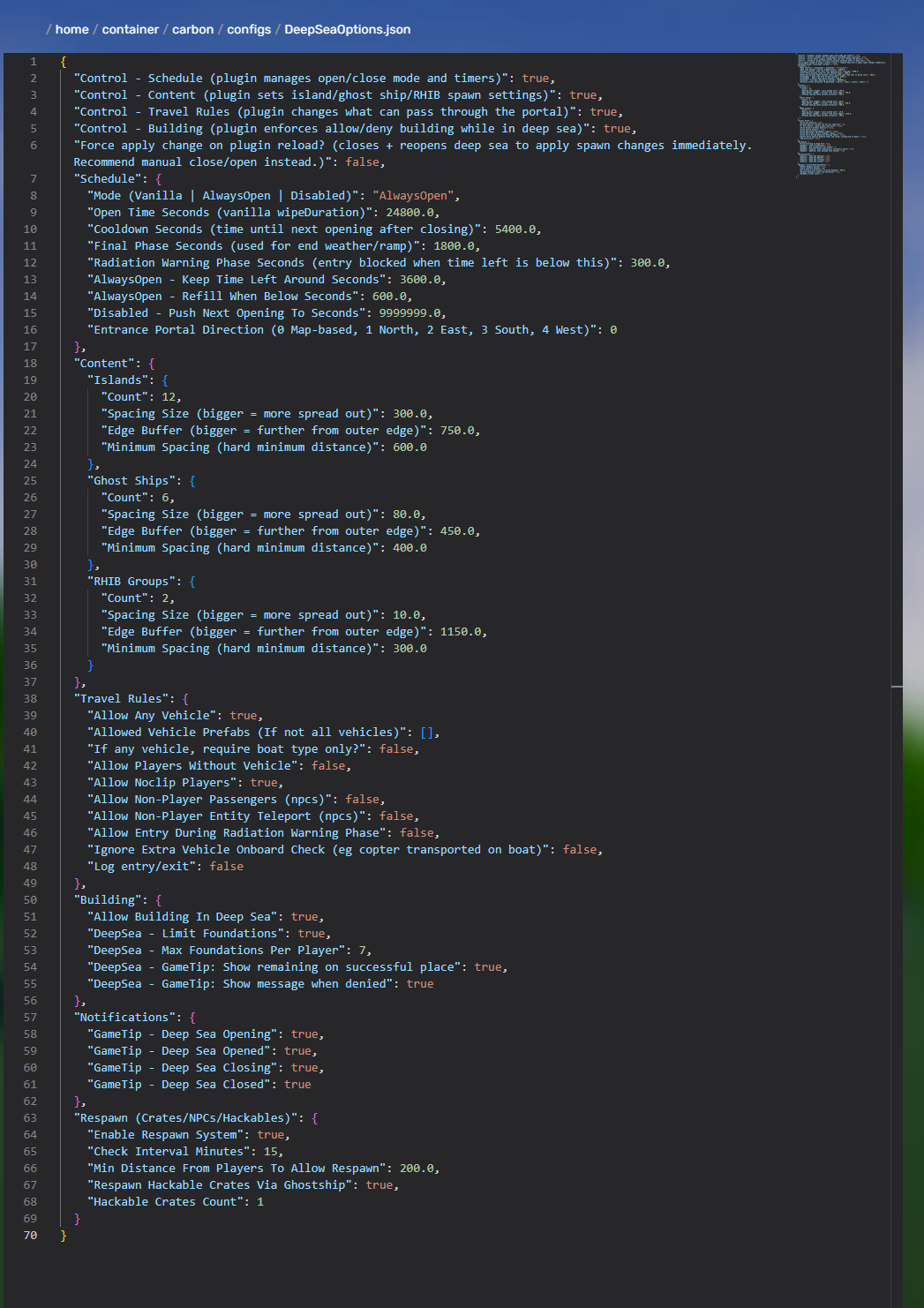Navigate to the container breadcrumb folder
The image size is (924, 1308).
click(131, 29)
